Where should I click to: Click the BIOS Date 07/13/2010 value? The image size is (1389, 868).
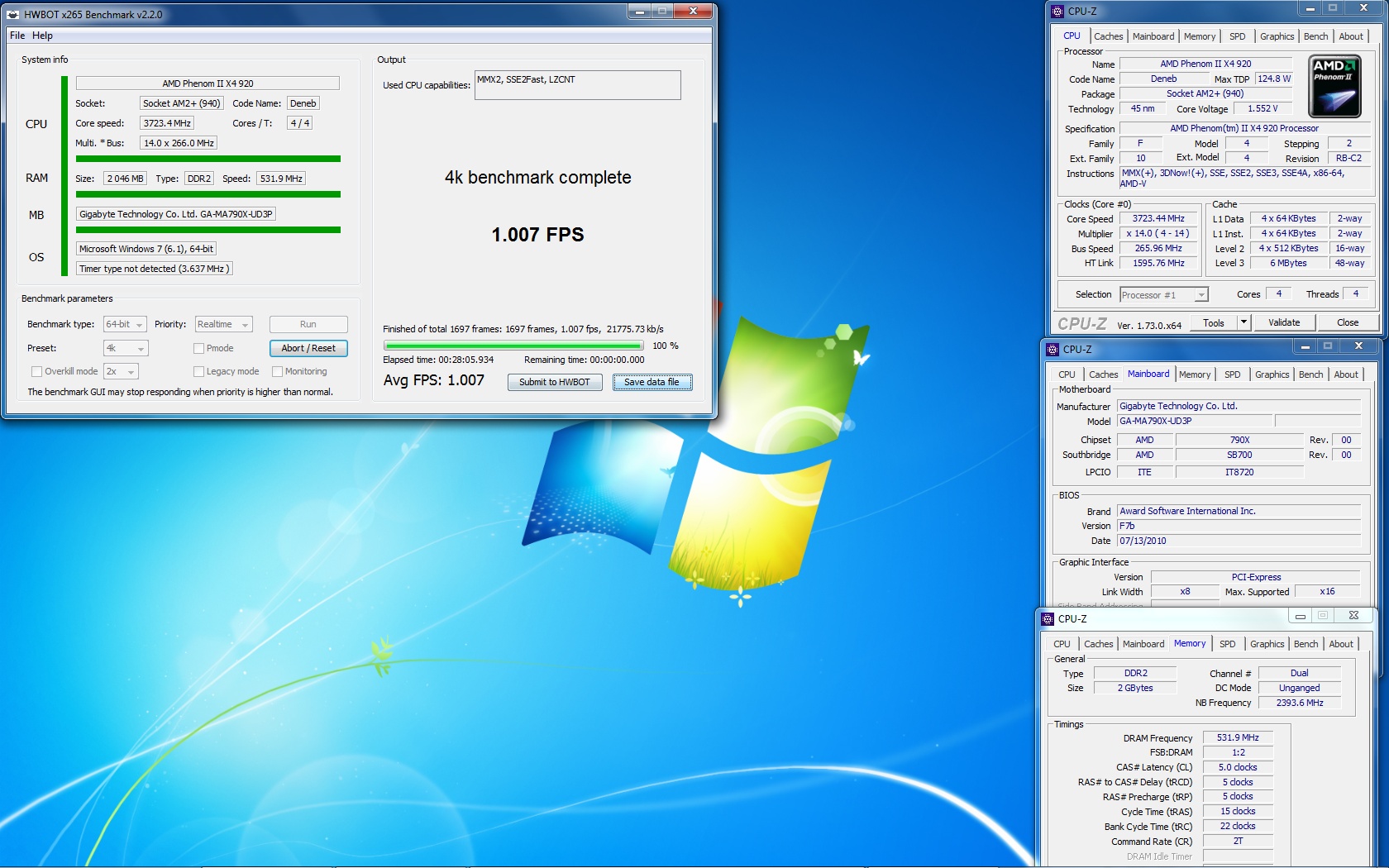pyautogui.click(x=1239, y=541)
